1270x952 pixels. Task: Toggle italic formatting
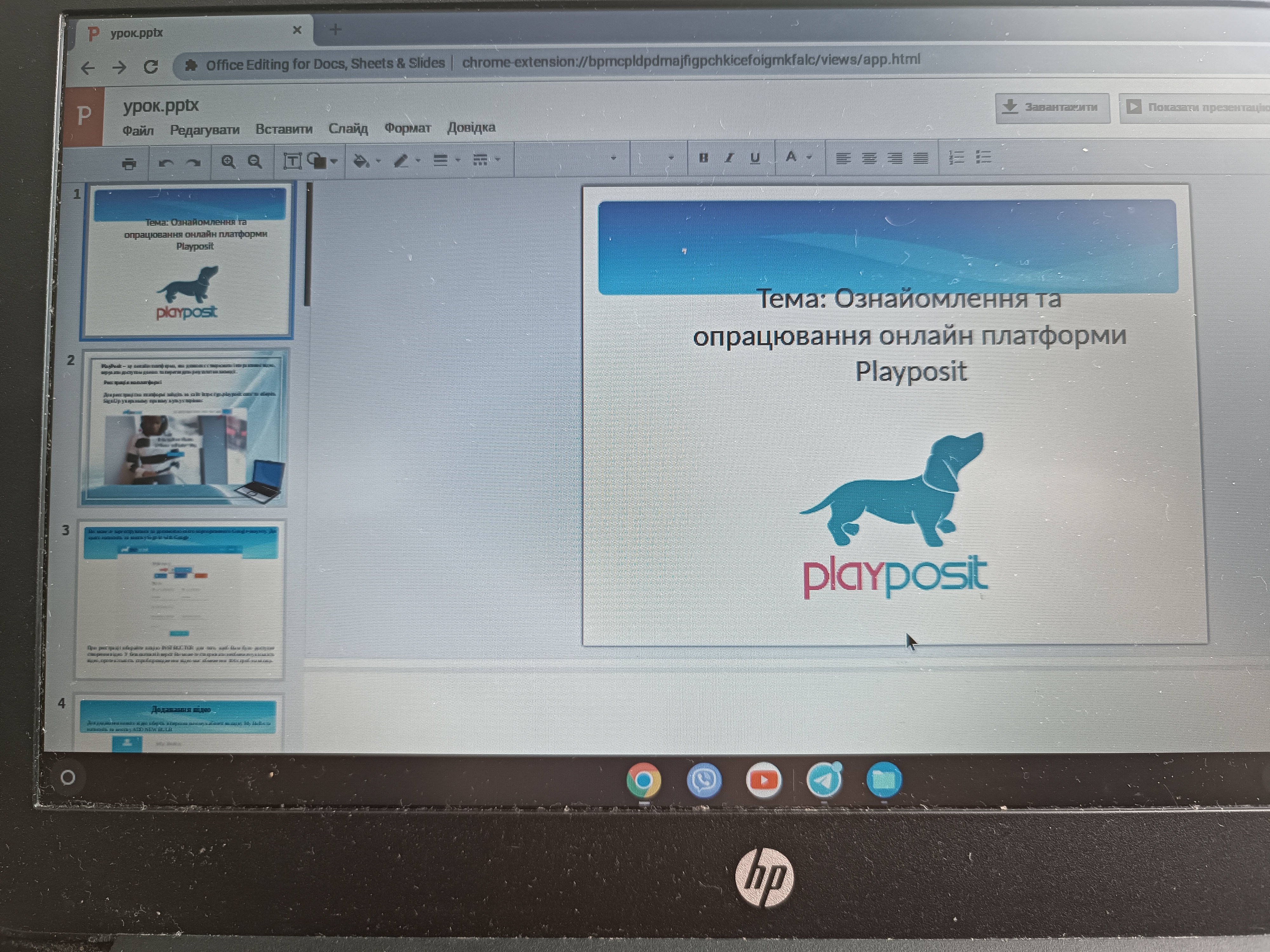coord(729,158)
